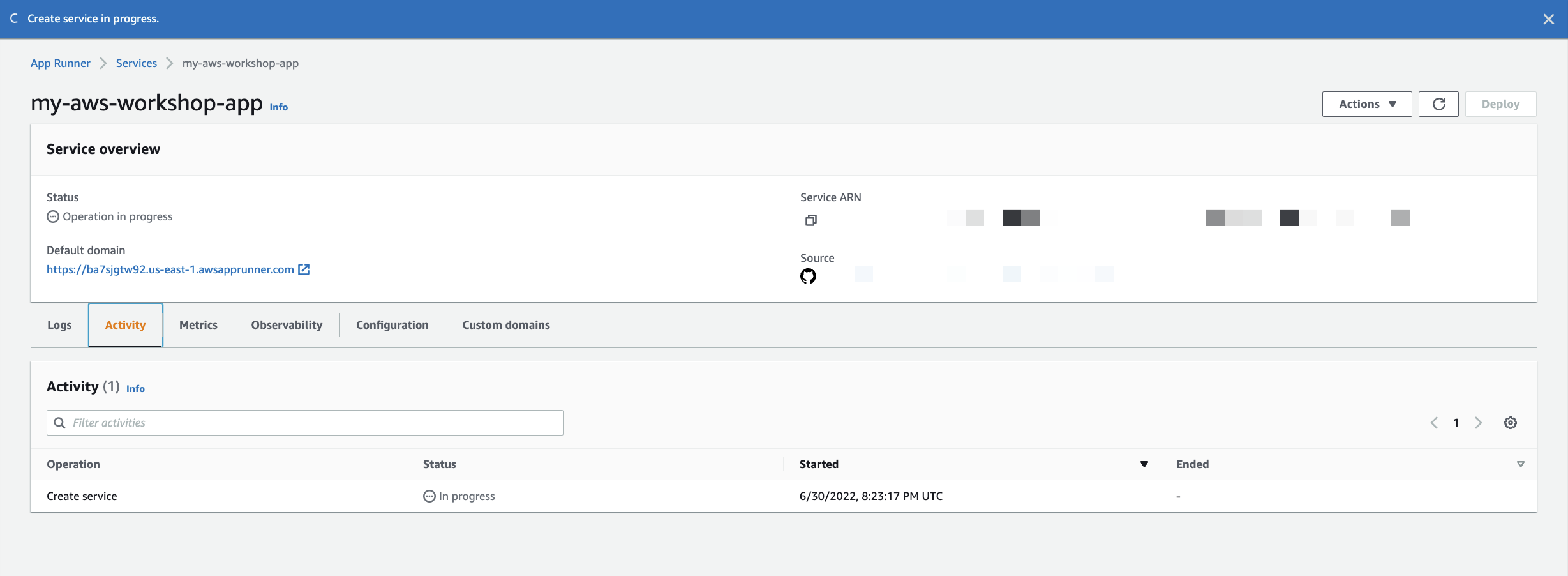
Task: Select the Create service operation row
Action: [784, 496]
